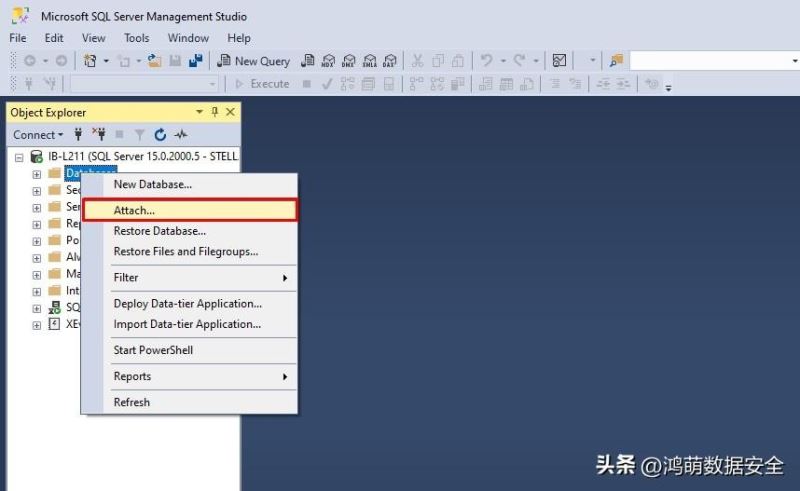Choose Start PowerShell
The image size is (800, 491).
190,350
